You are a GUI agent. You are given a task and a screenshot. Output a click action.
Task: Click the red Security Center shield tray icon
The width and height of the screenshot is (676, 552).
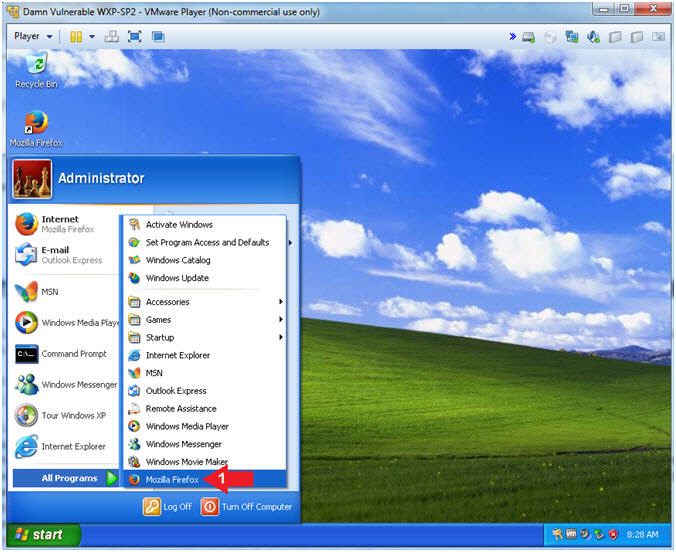[613, 535]
